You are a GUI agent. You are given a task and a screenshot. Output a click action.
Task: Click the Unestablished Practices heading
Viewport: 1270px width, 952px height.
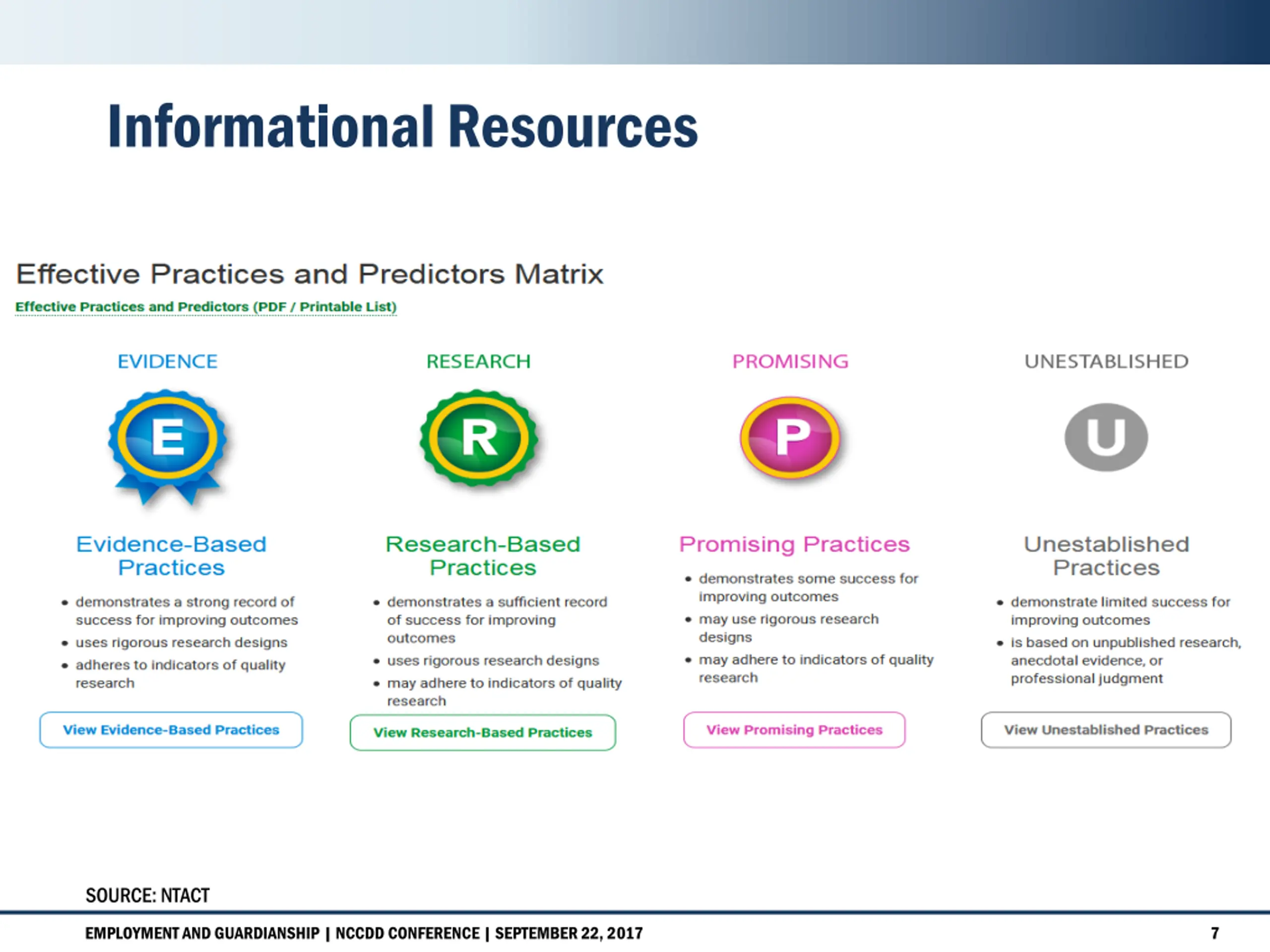(x=1106, y=555)
